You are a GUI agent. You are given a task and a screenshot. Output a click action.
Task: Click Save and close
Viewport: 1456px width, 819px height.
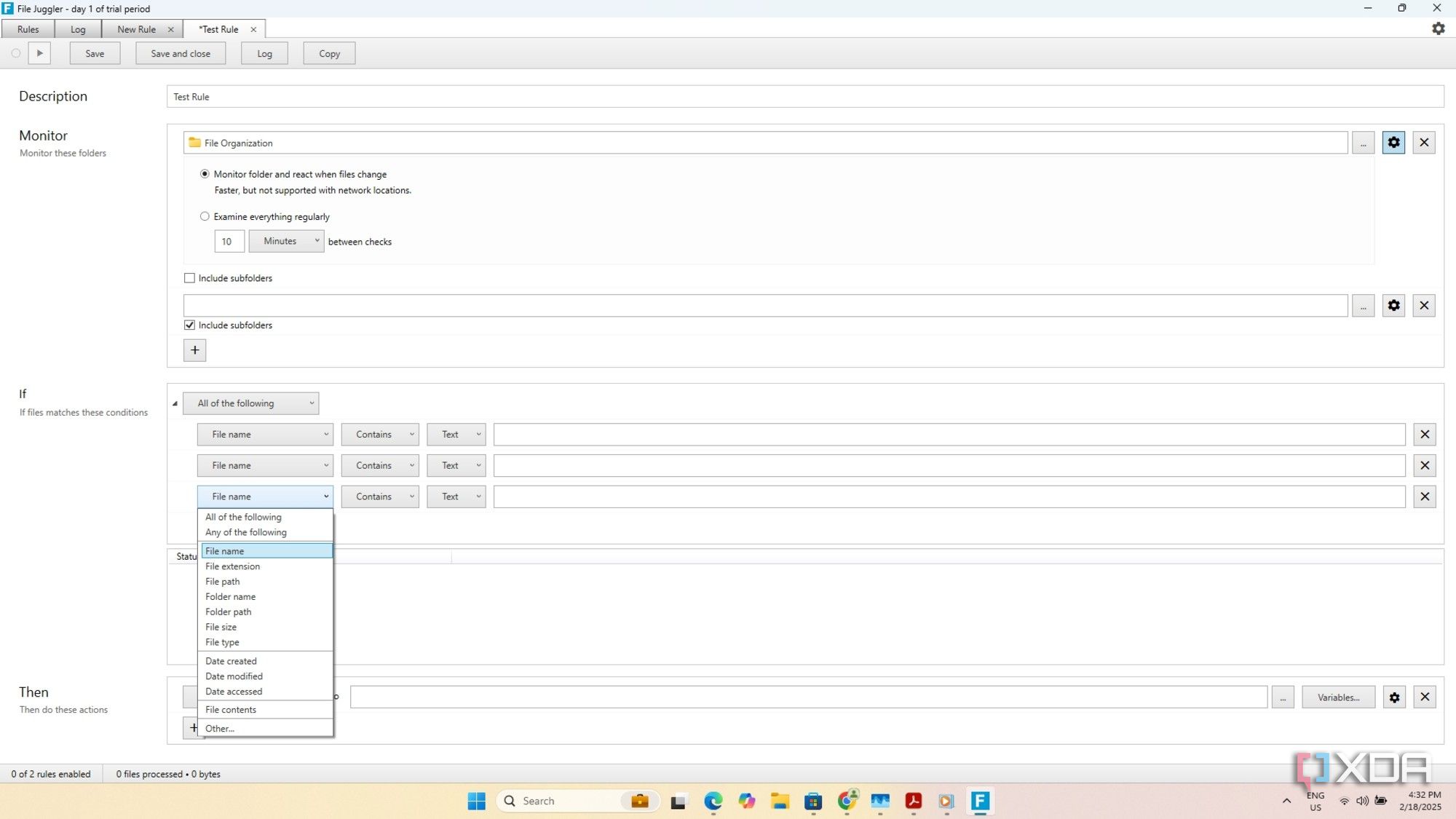point(180,52)
